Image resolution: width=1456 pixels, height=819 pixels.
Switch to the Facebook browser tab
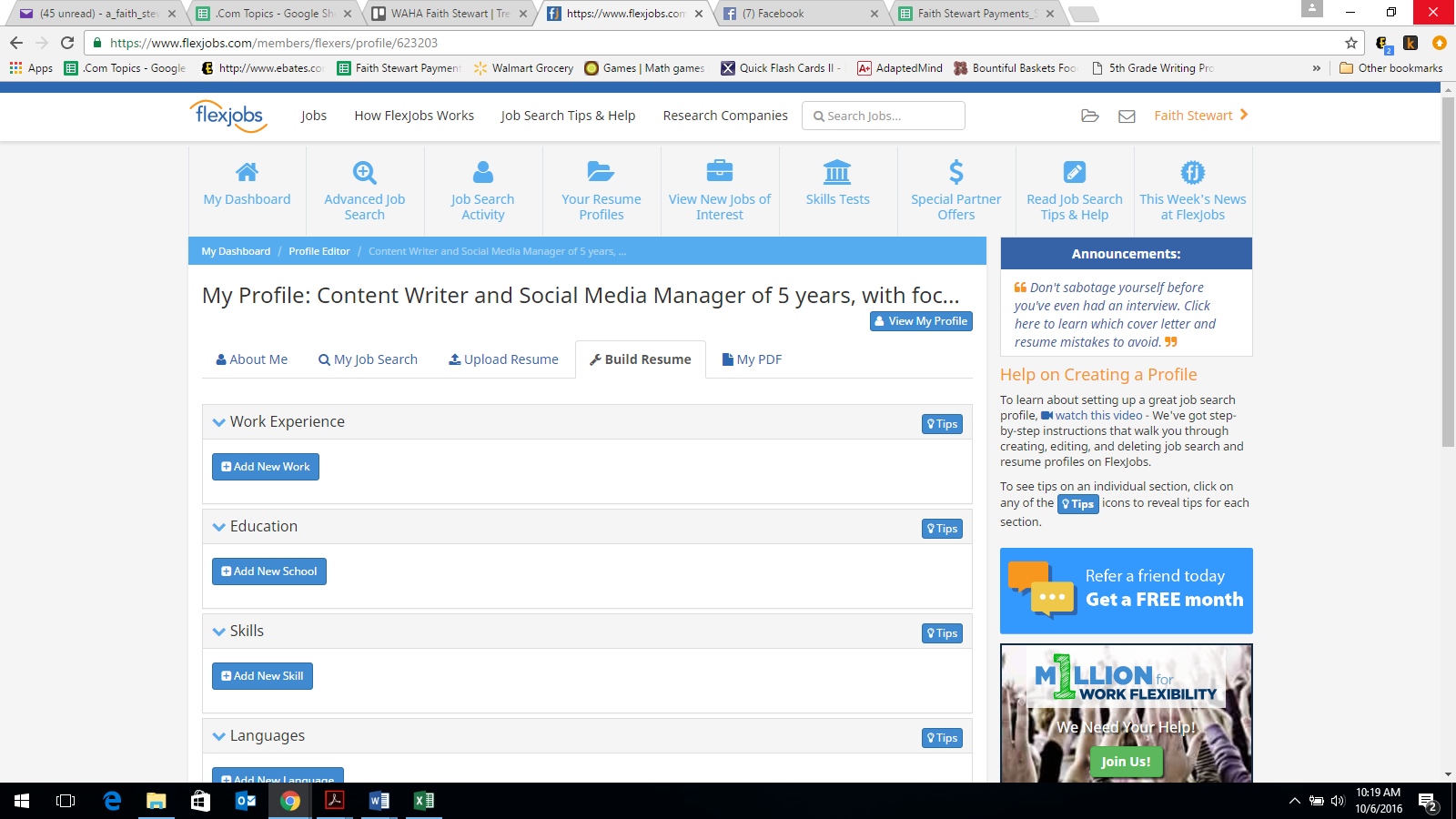tap(801, 14)
